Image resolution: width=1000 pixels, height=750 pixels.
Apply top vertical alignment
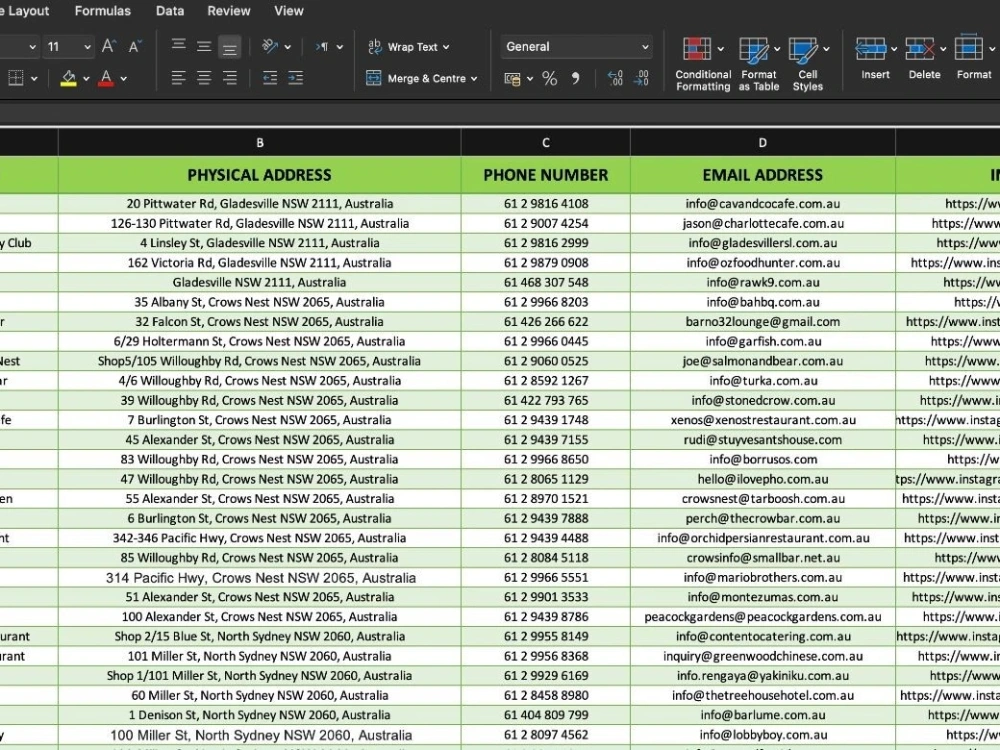(179, 45)
